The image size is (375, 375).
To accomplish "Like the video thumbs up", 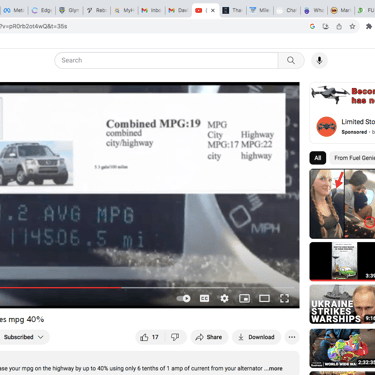I will point(149,337).
